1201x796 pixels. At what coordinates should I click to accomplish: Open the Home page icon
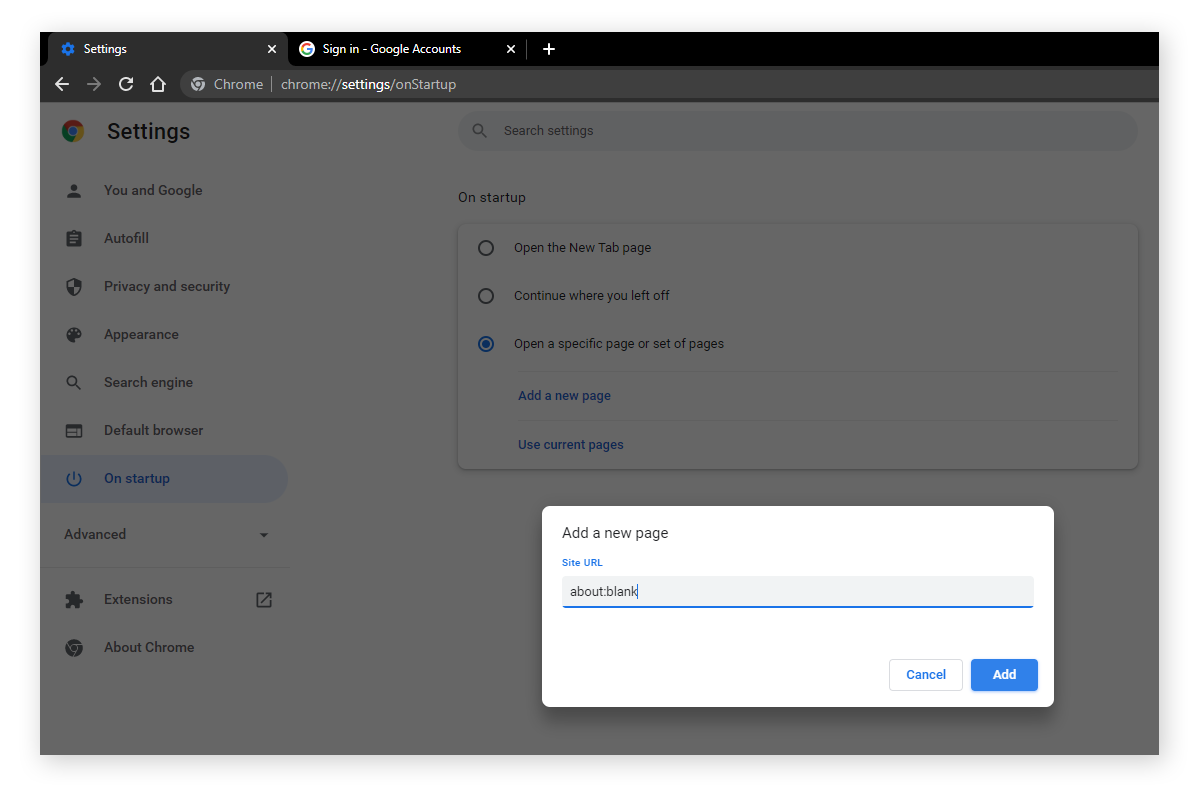158,84
